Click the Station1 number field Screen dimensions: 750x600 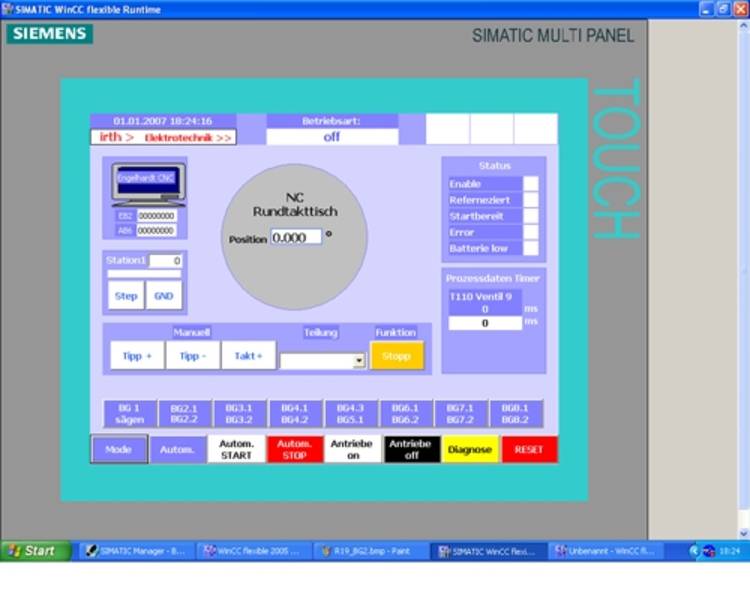165,261
